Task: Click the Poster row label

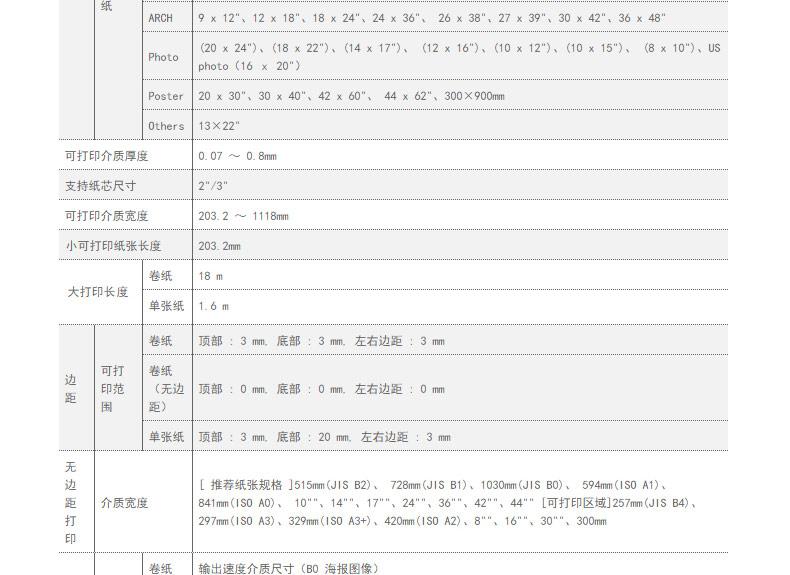Action: (166, 96)
